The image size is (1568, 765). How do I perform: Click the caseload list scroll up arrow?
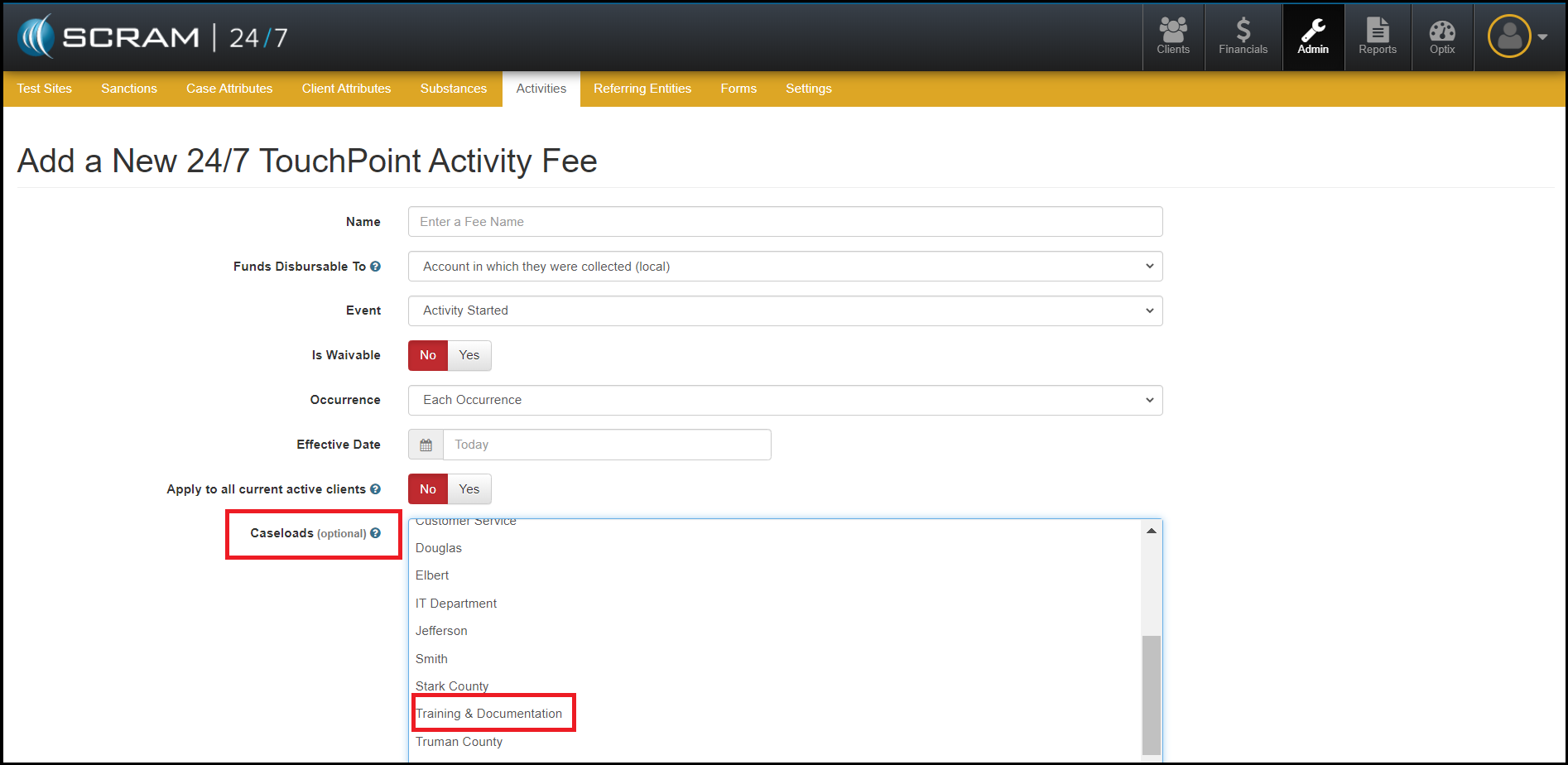(1151, 531)
